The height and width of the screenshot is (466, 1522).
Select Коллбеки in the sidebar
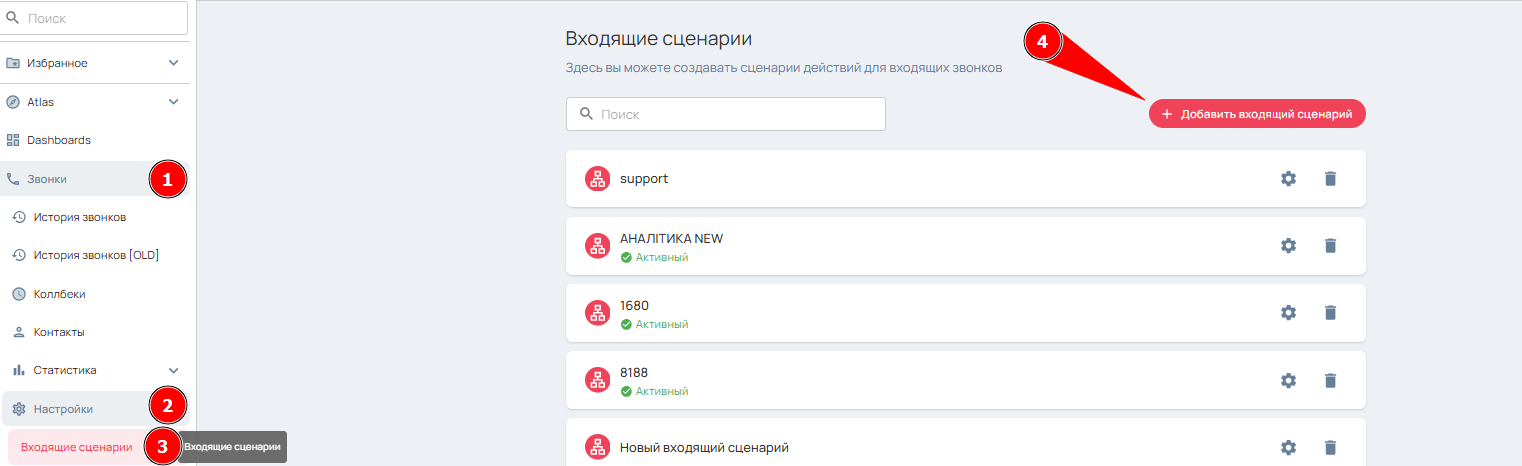coord(59,294)
